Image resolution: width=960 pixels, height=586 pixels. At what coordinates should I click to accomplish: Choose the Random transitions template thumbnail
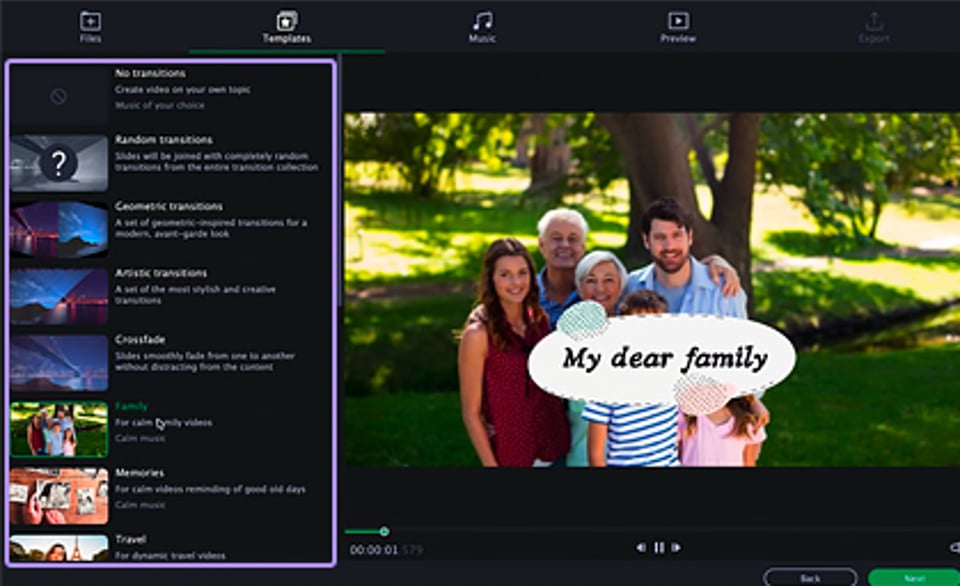click(59, 163)
